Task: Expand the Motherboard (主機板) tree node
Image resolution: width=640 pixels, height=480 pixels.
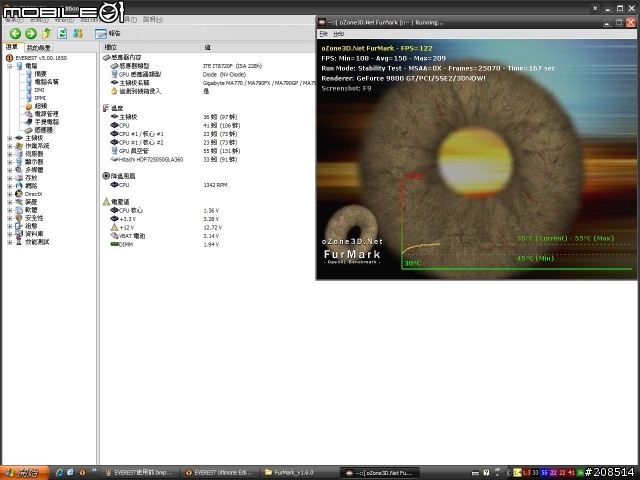Action: click(x=10, y=138)
